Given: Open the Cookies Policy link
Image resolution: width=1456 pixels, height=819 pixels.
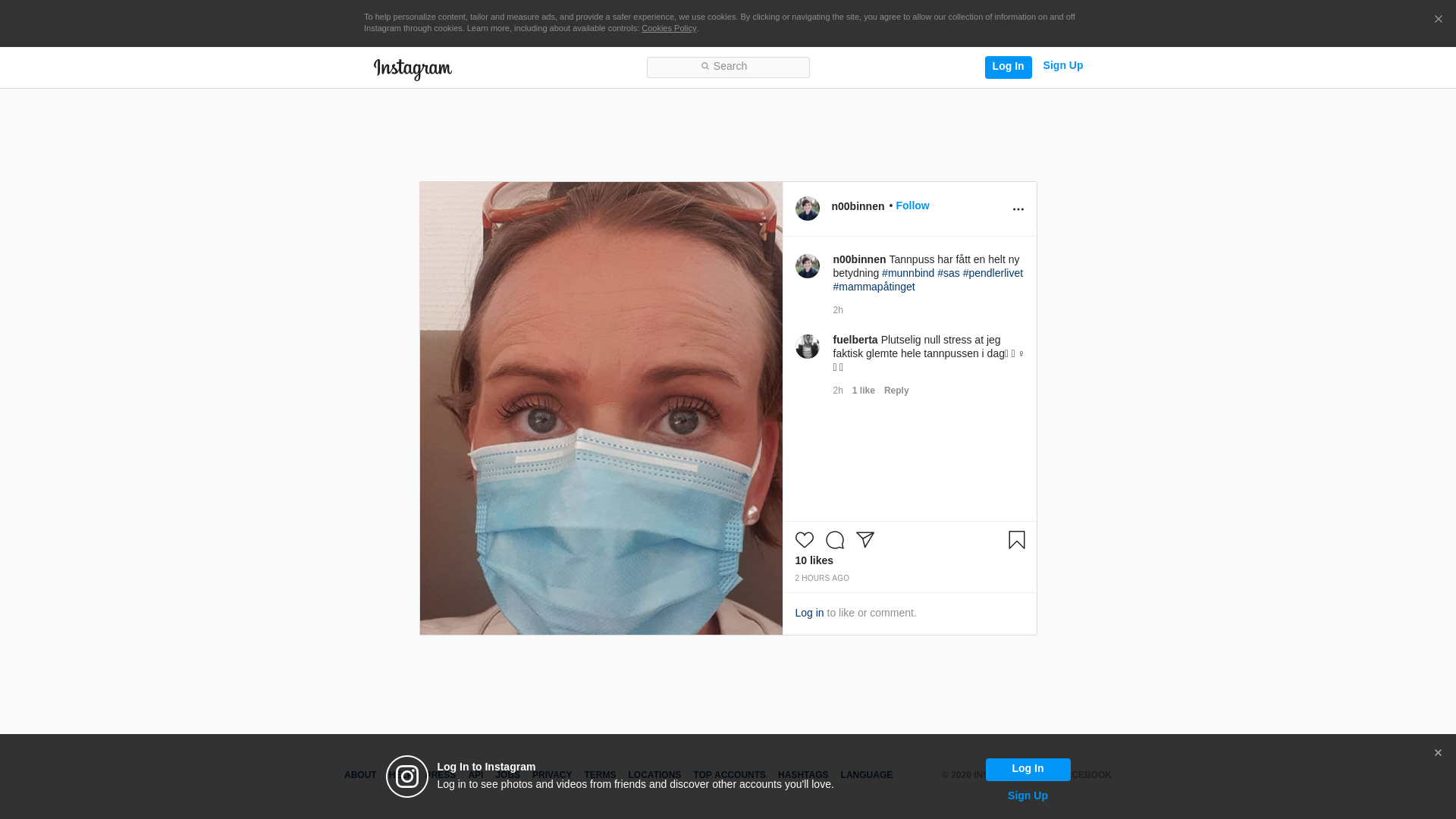Looking at the screenshot, I should [668, 28].
